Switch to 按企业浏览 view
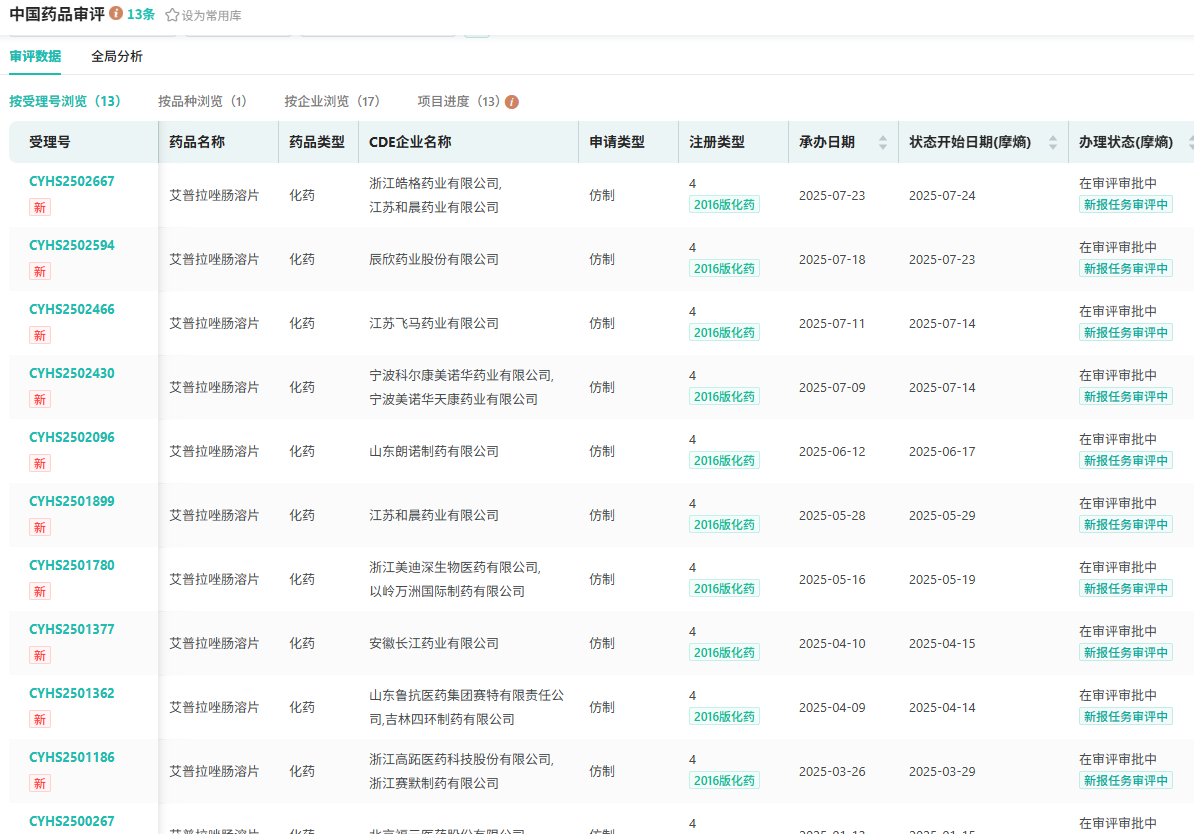1194x834 pixels. [332, 101]
